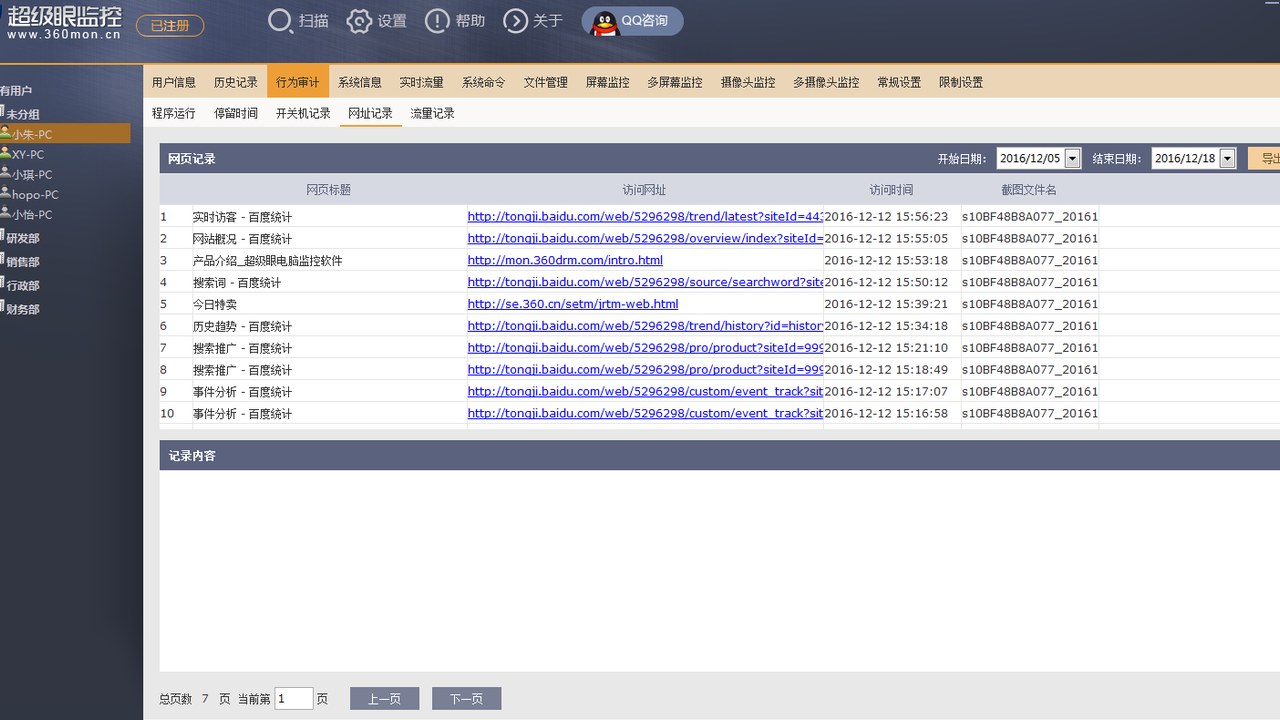The image size is (1280, 720).
Task: Open the start date dropdown arrow
Action: pos(1073,158)
